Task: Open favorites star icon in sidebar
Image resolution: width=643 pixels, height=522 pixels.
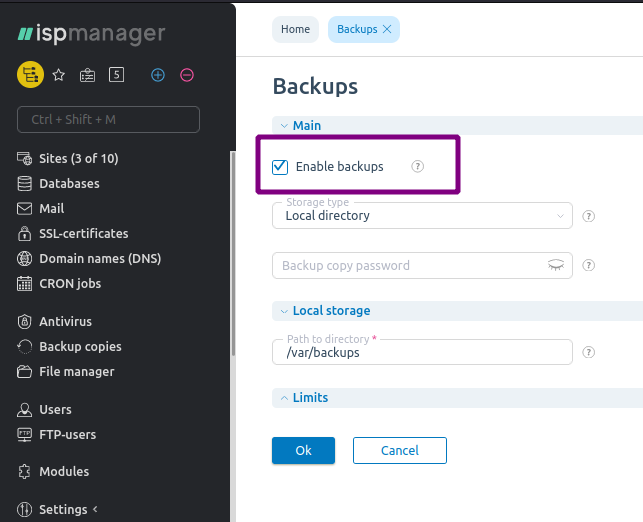Action: click(59, 75)
